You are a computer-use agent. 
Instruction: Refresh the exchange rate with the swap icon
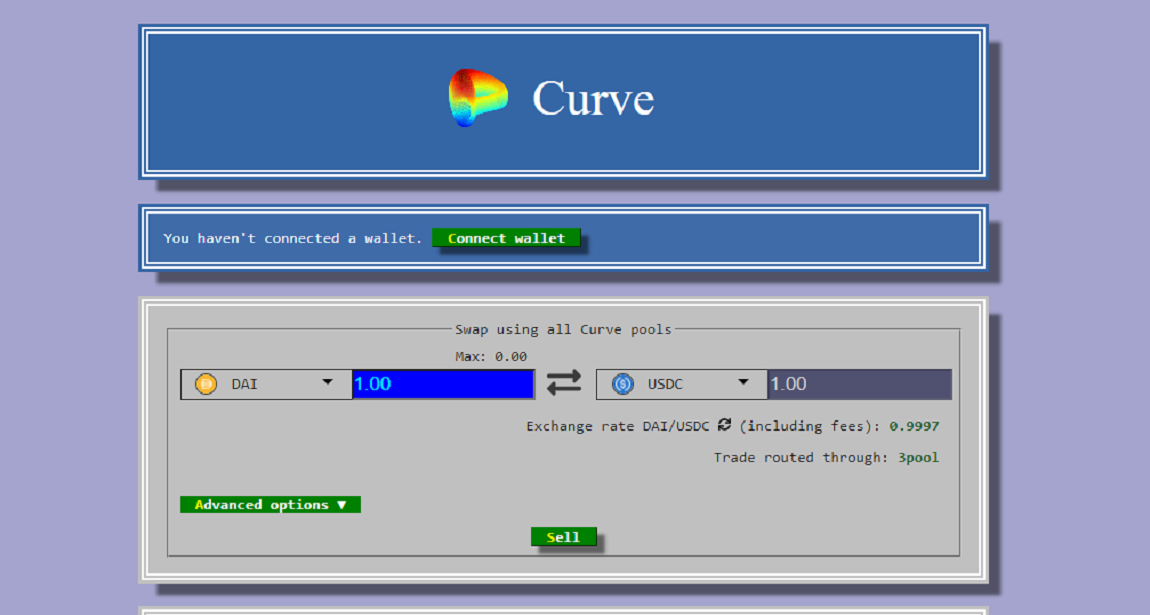pos(725,425)
